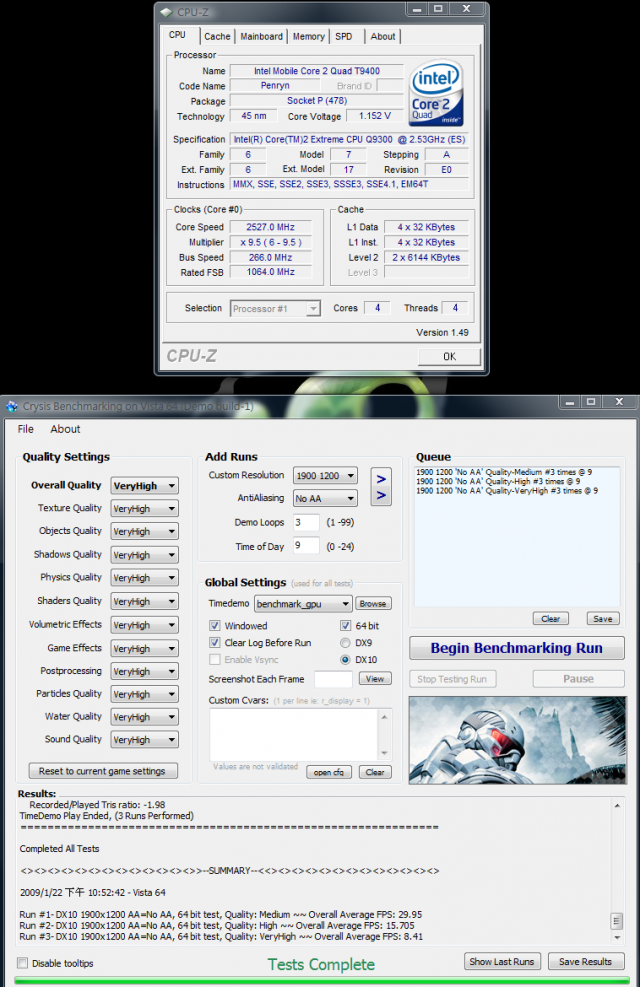Viewport: 640px width, 988px height.
Task: Click Show Last Runs
Action: coord(501,962)
